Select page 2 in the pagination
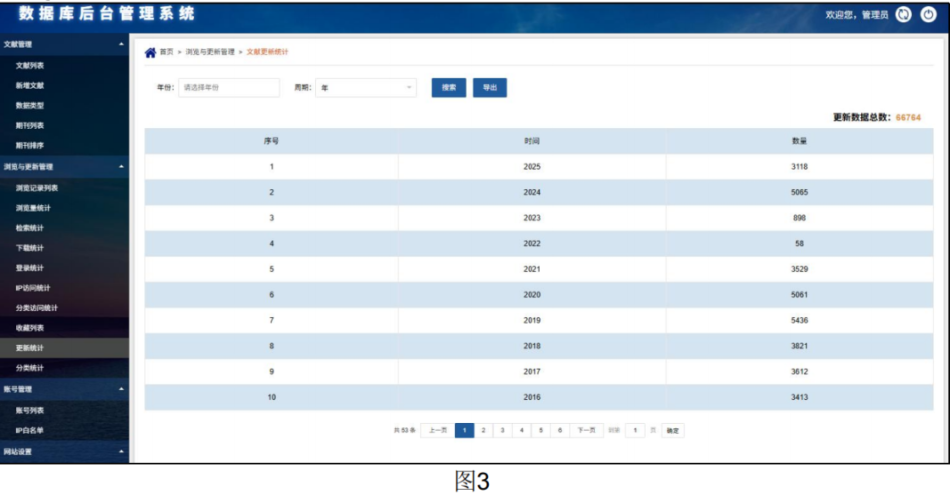Viewport: 950px width, 495px height. click(x=483, y=430)
